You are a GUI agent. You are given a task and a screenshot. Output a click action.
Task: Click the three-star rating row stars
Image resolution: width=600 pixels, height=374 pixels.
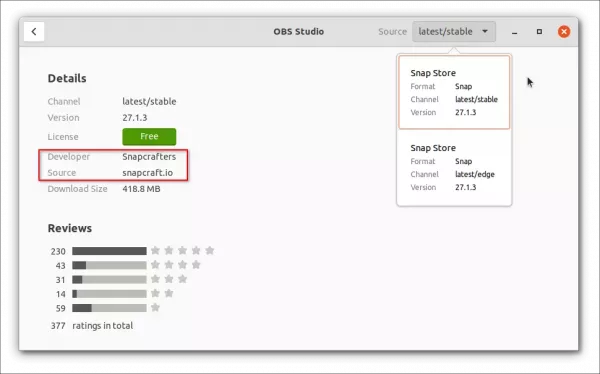coord(169,279)
